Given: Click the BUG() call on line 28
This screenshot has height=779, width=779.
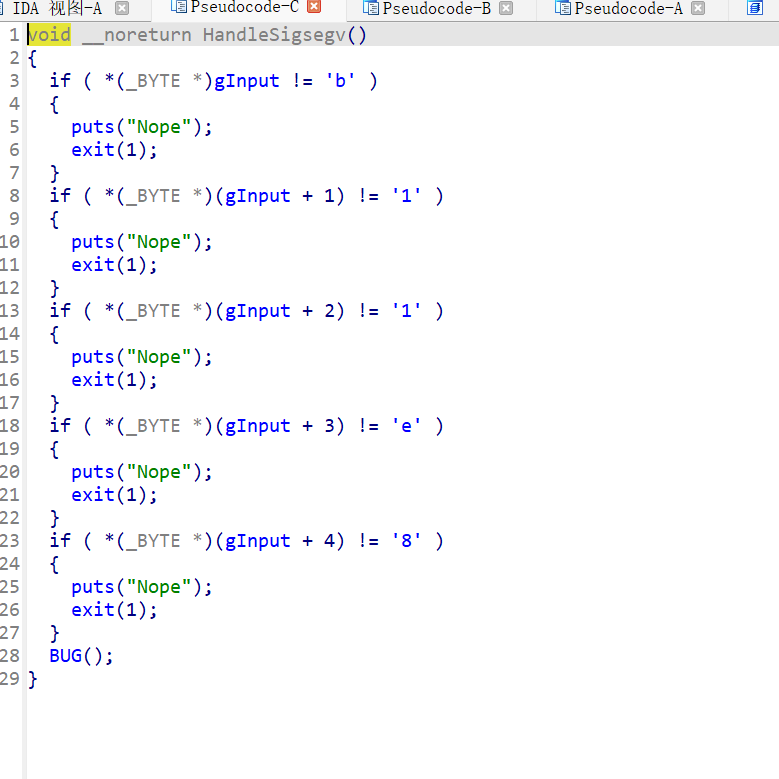Looking at the screenshot, I should point(81,656).
